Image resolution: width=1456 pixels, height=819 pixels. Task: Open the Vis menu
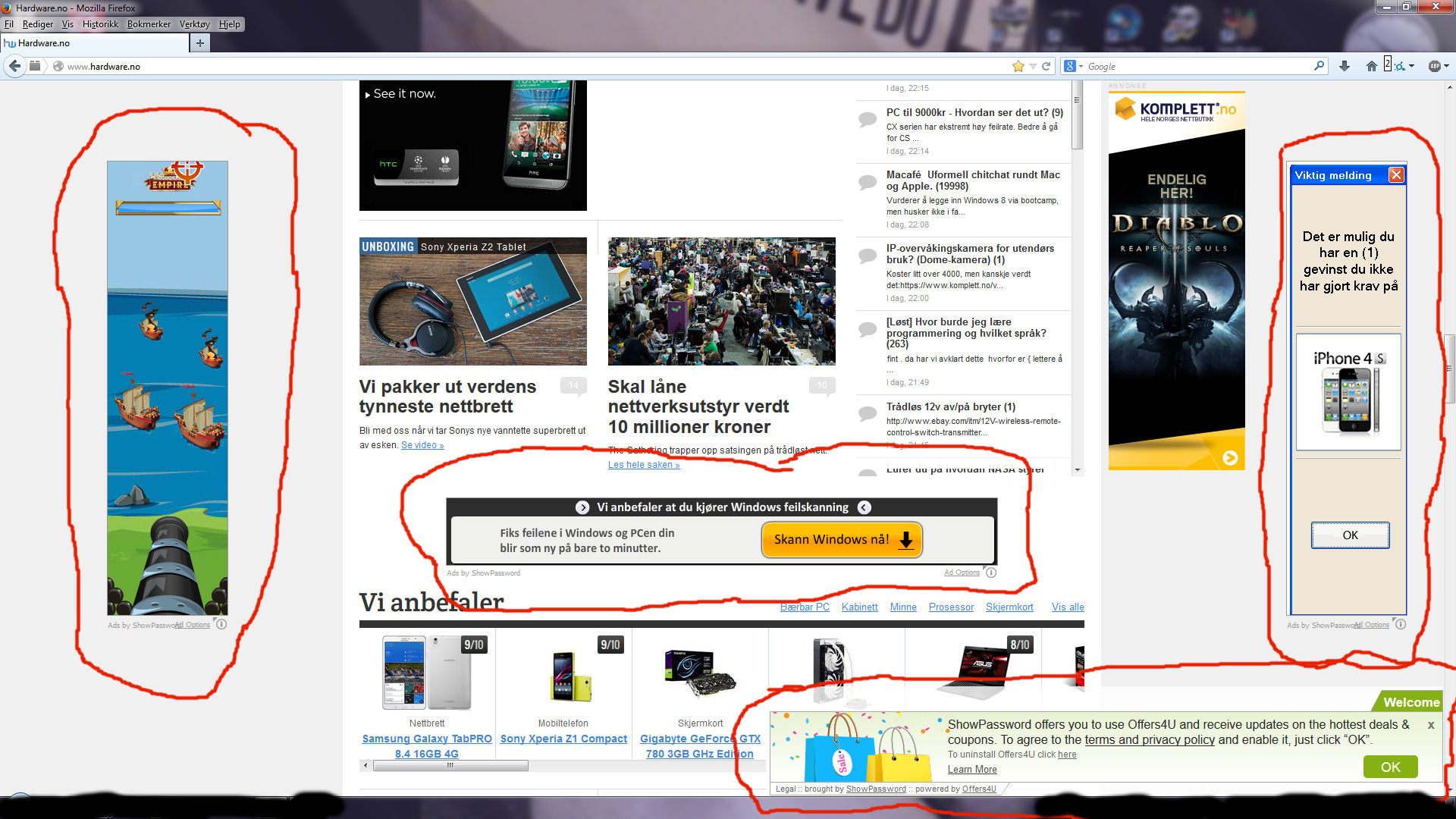(67, 24)
